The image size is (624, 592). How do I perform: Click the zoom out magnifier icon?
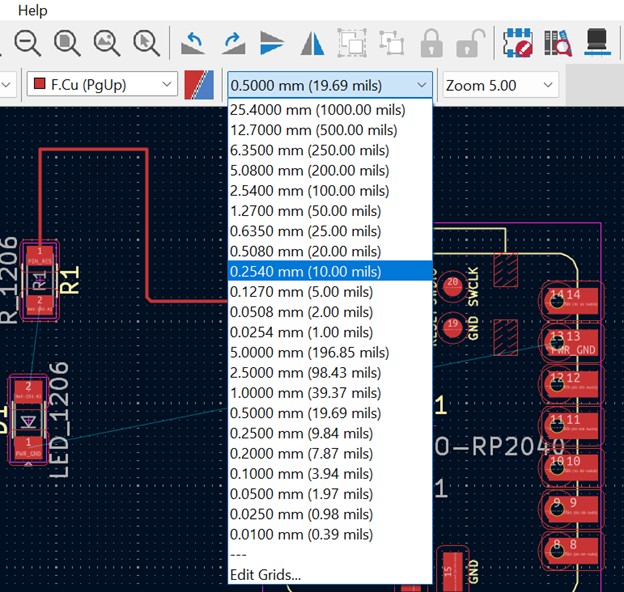pyautogui.click(x=27, y=42)
